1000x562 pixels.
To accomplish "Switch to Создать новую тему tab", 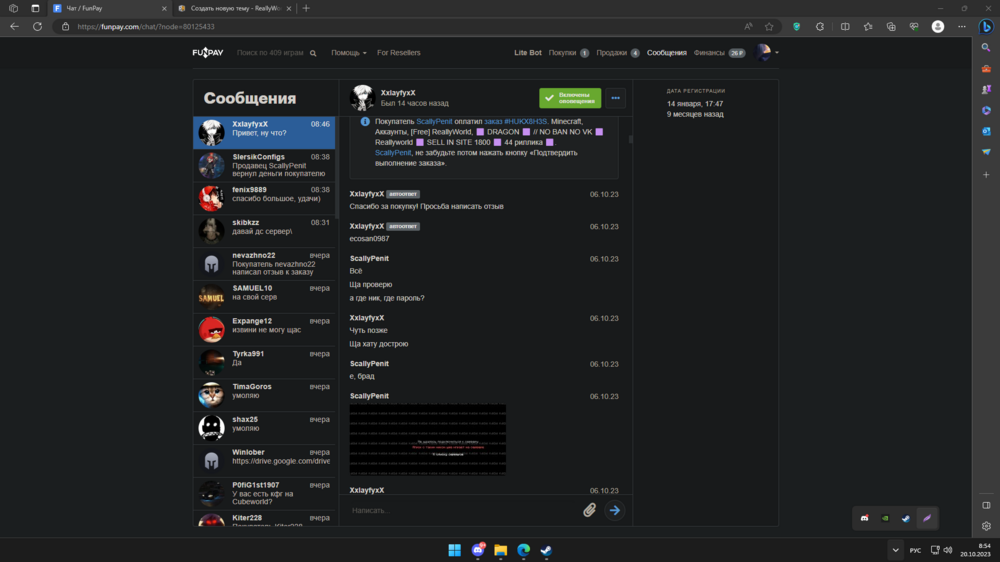I will point(233,8).
